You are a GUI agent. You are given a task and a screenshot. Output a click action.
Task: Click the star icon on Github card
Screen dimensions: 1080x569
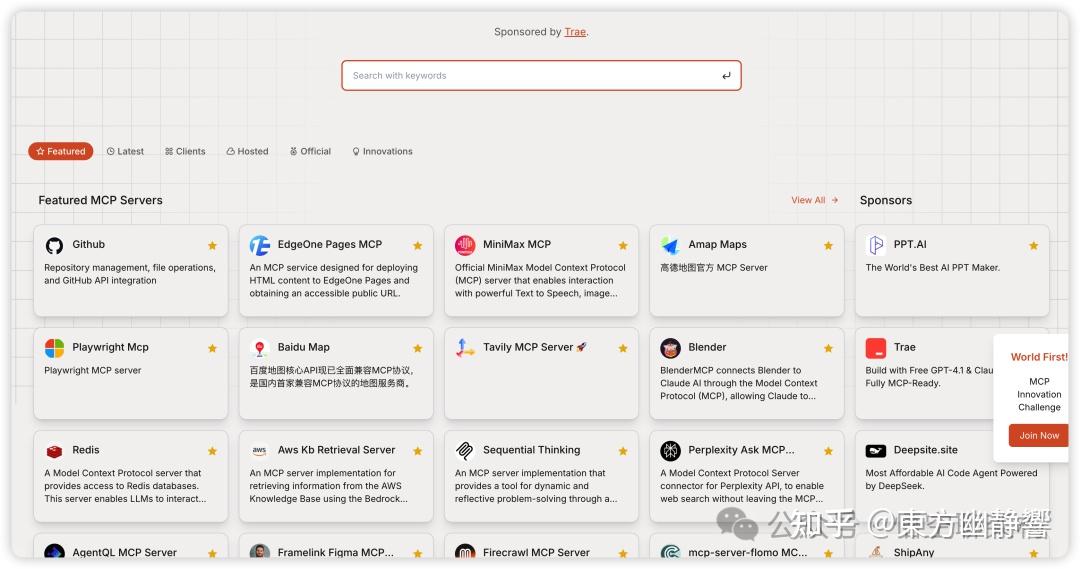point(212,245)
